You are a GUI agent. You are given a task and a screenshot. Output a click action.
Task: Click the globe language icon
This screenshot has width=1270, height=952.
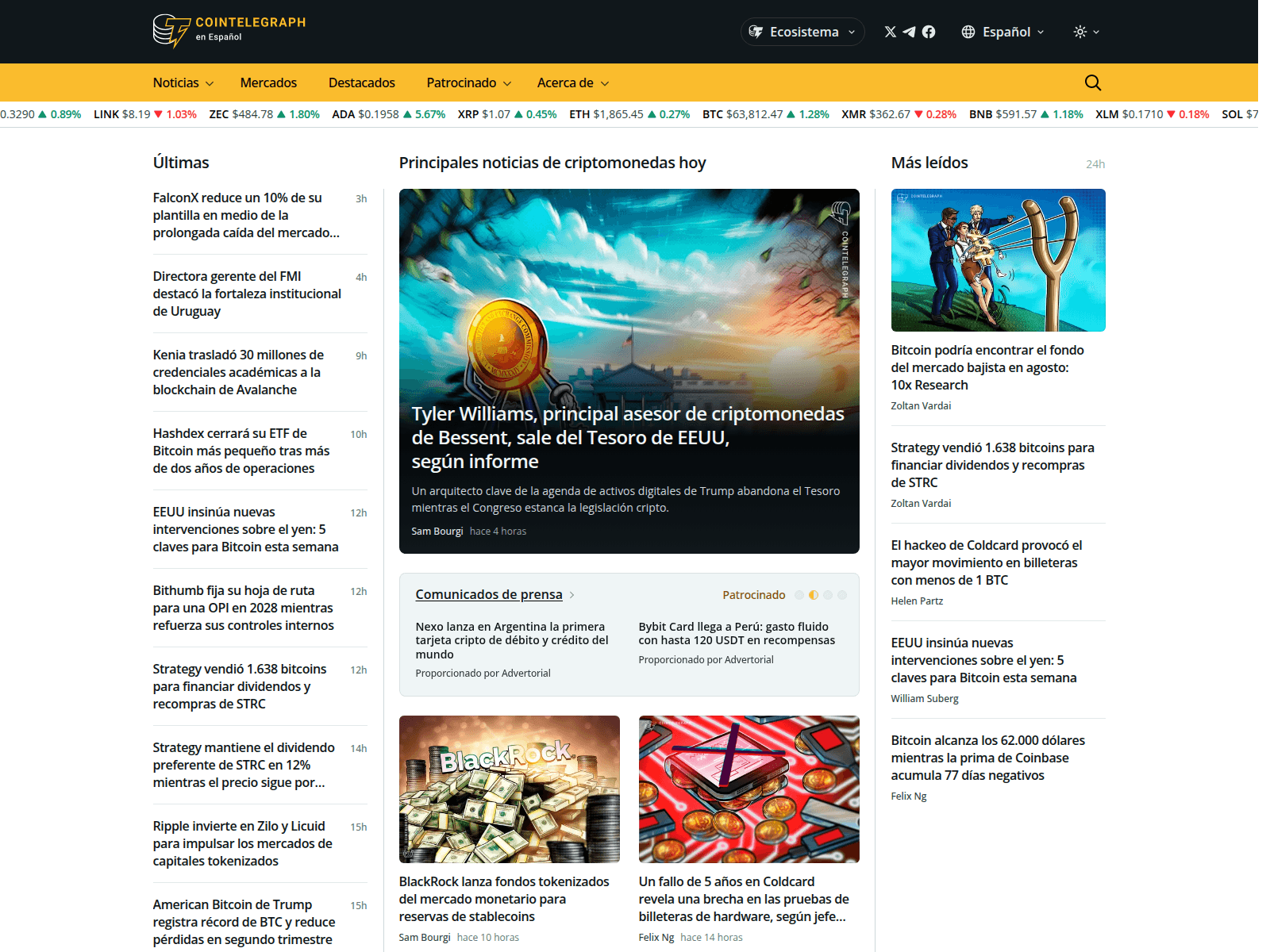968,32
